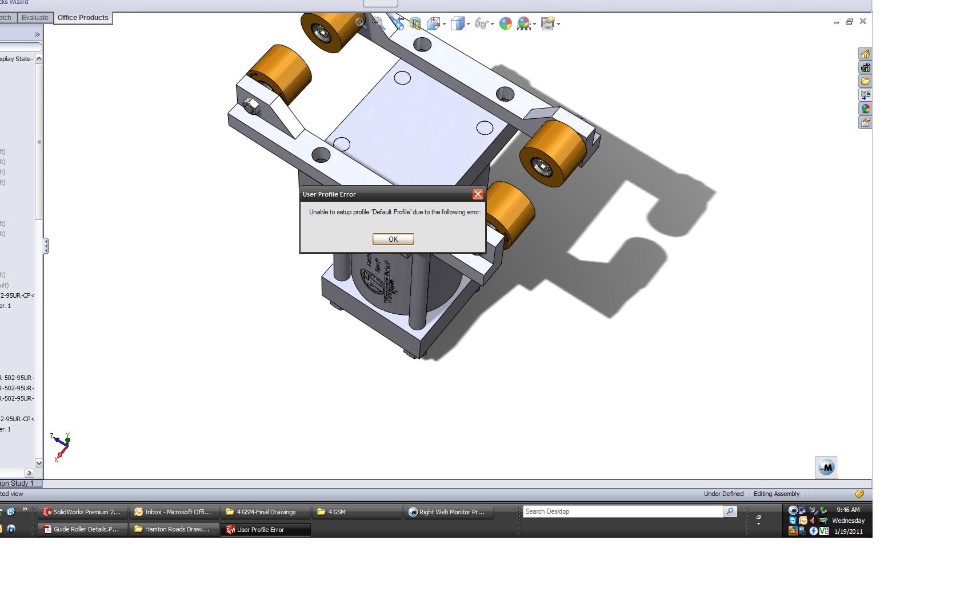Click the feature tree scroll up arrow
The image size is (960, 600).
click(x=39, y=59)
